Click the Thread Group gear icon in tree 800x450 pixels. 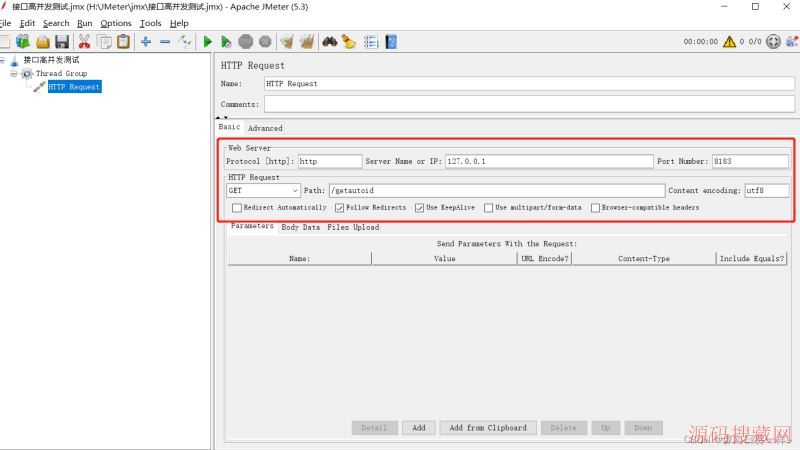[27, 73]
